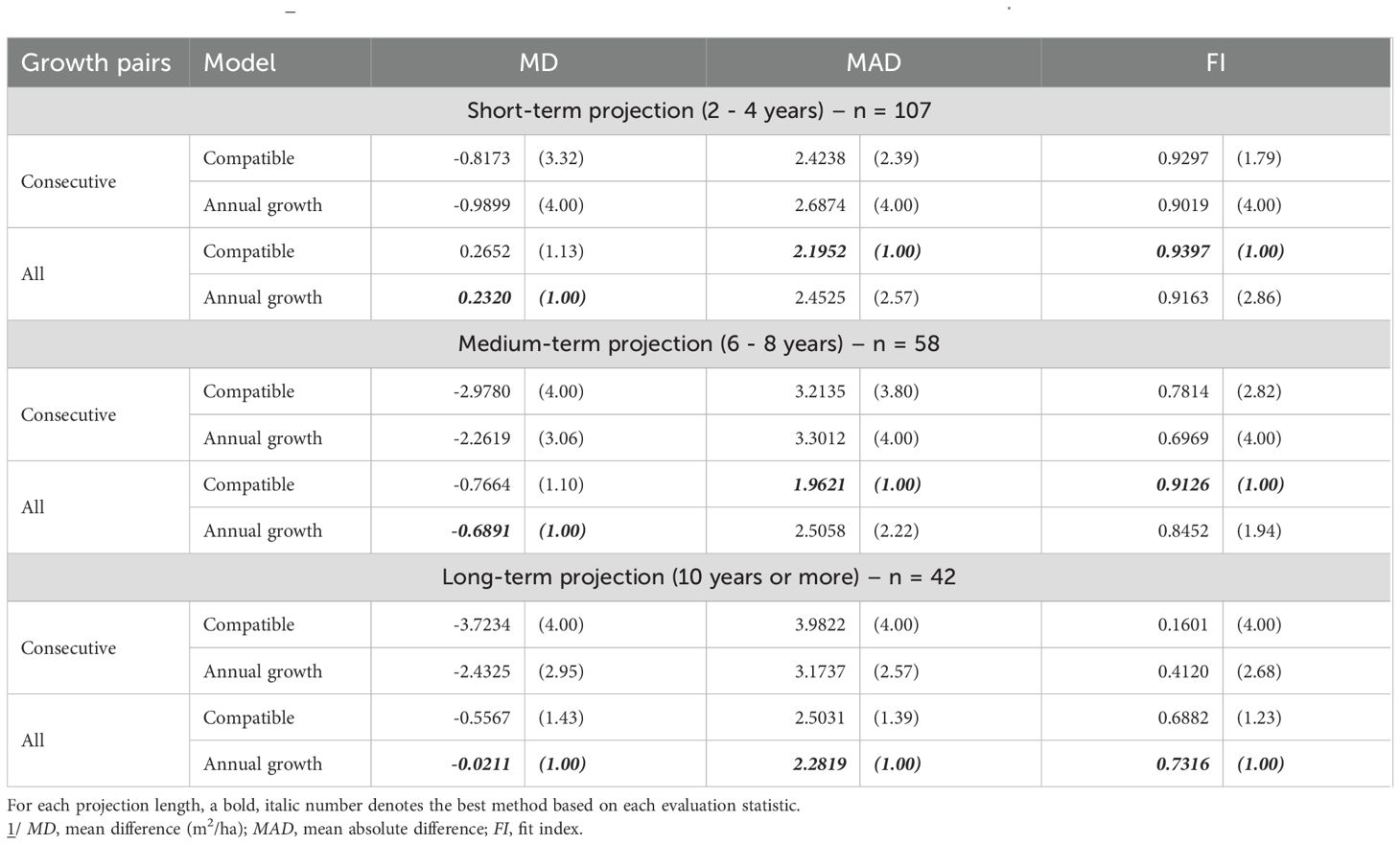Select the Long-term projection section heading
The width and height of the screenshot is (1400, 845).
coord(699,576)
